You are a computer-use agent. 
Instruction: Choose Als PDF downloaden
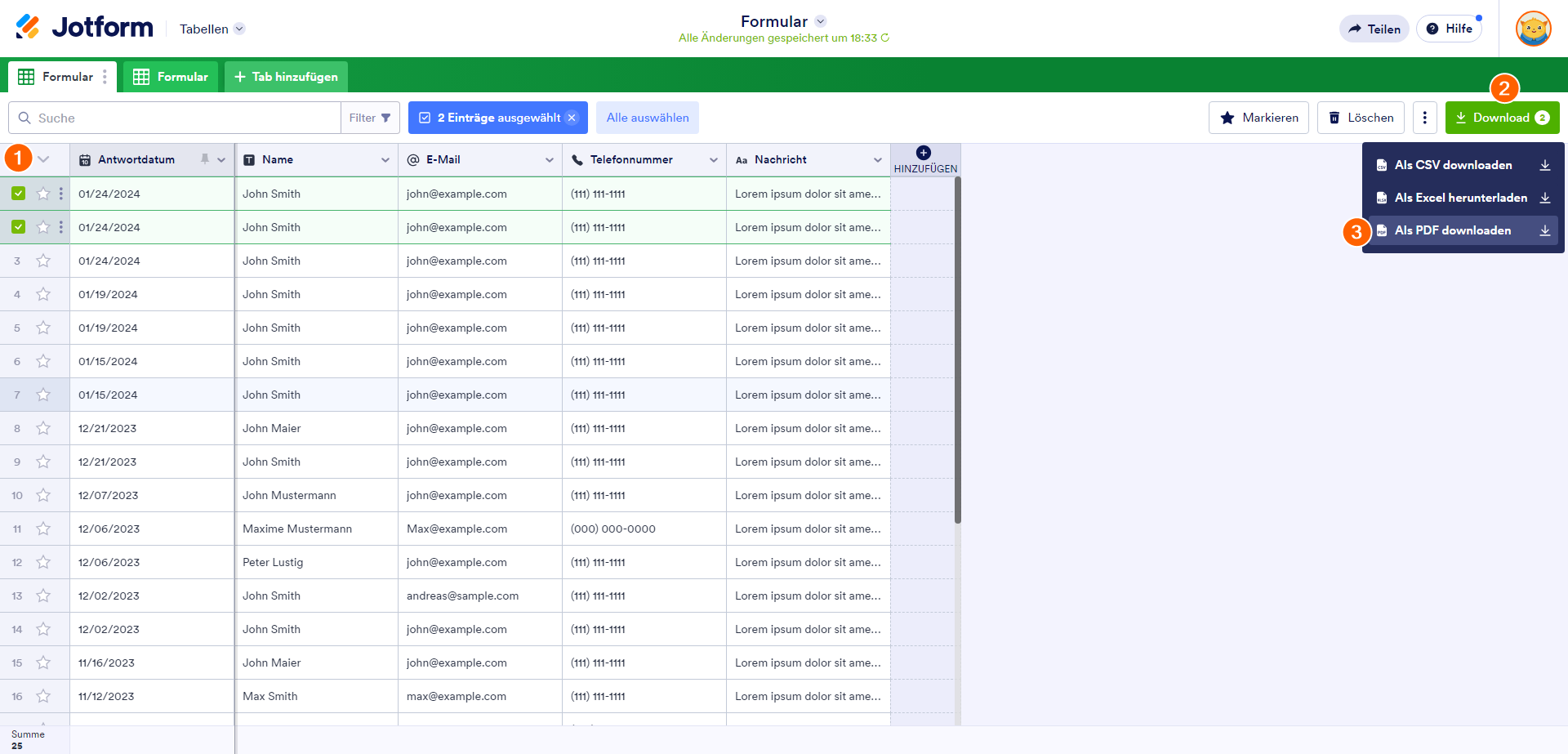pos(1463,230)
